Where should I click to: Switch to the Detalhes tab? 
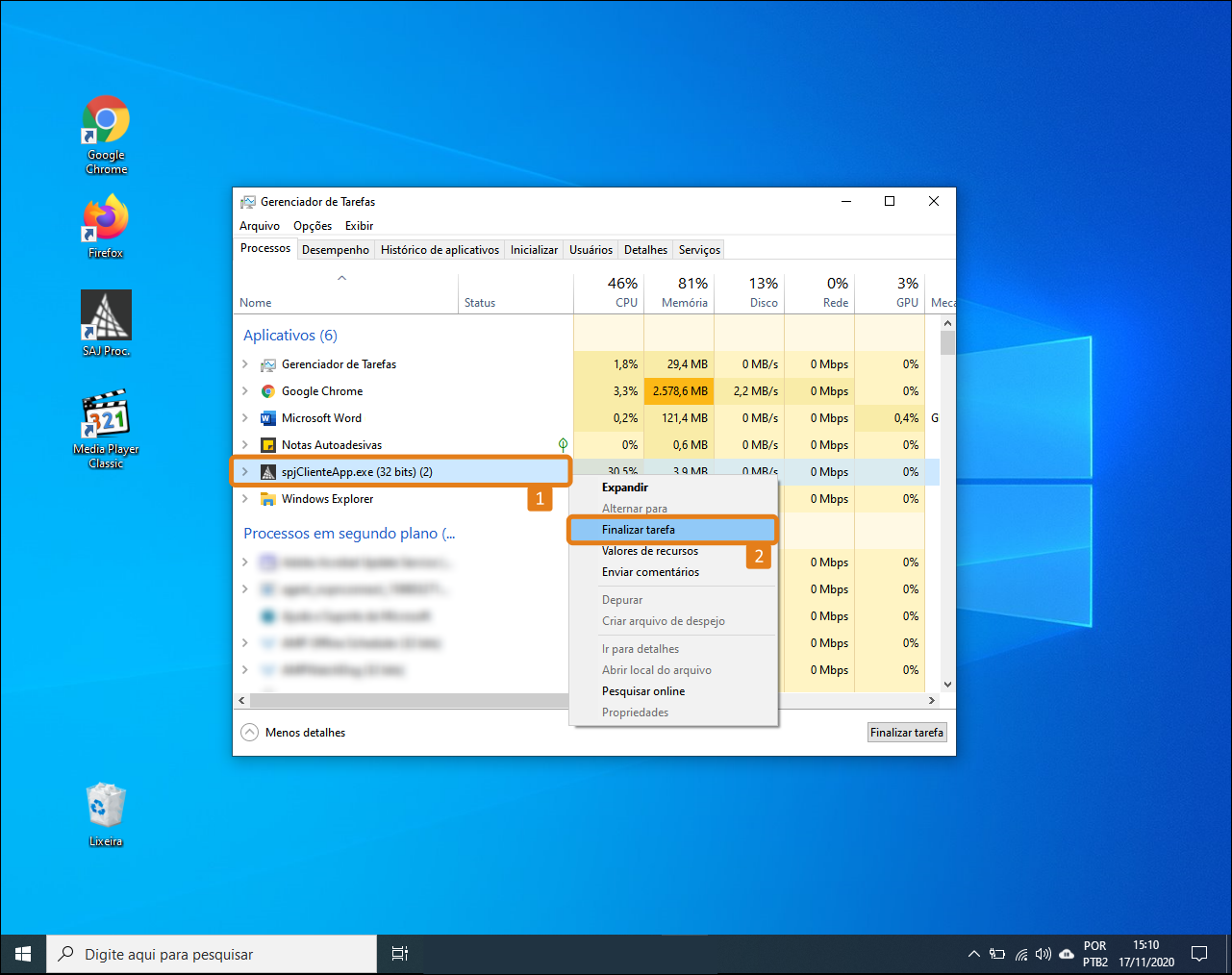coord(645,250)
